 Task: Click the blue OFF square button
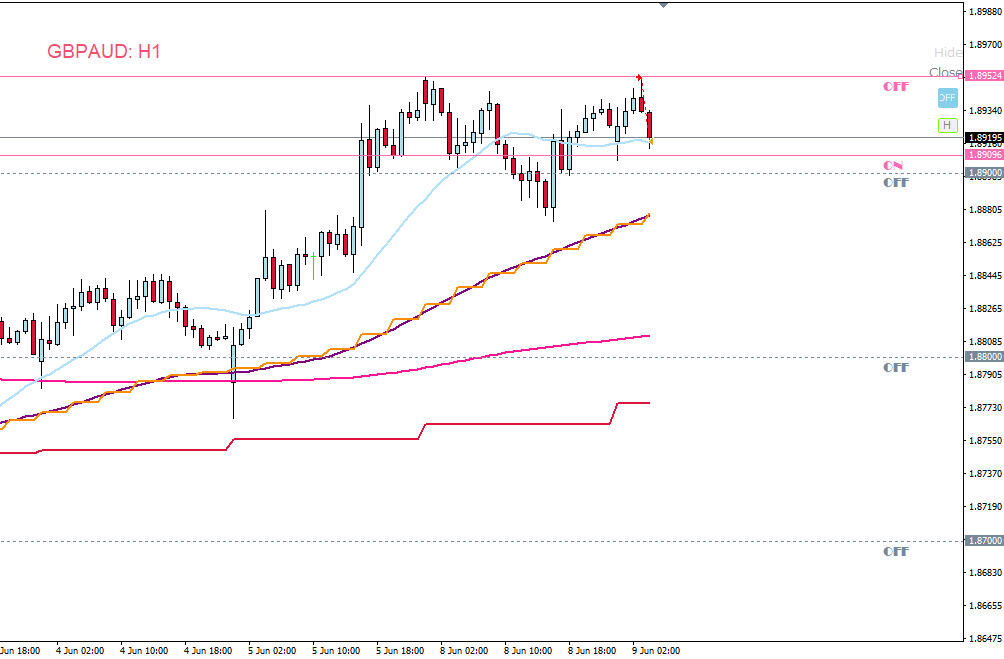click(948, 98)
